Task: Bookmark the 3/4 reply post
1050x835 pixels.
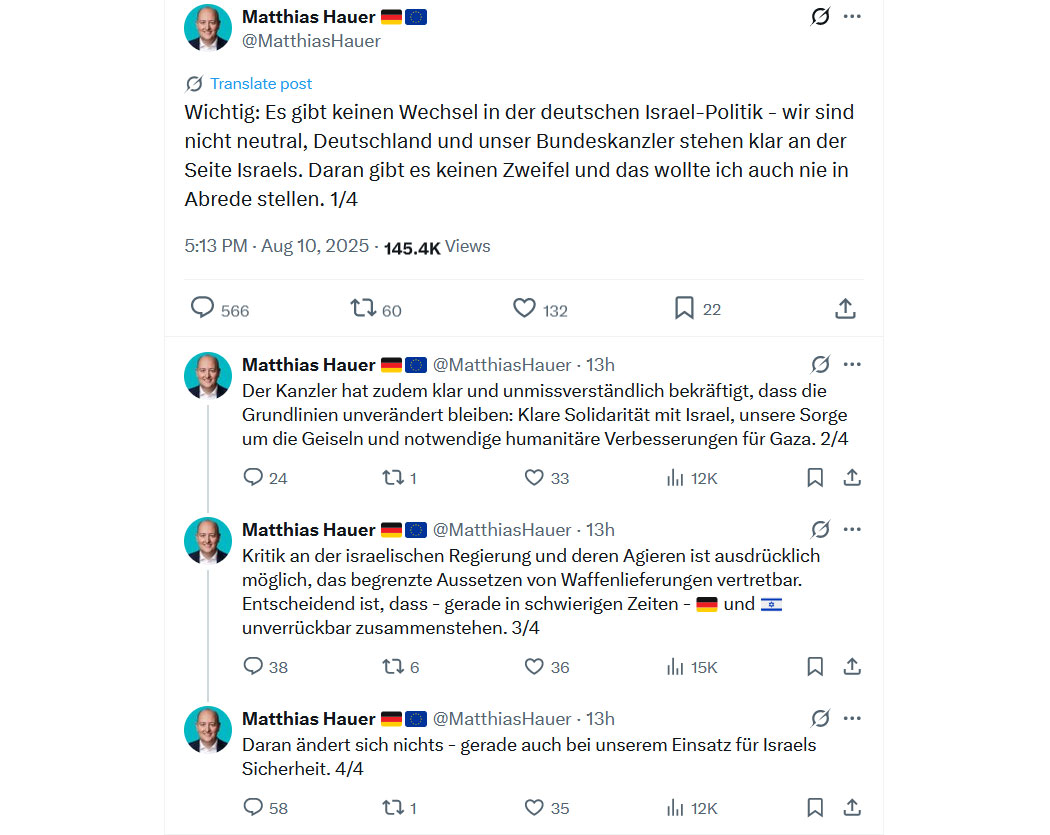Action: (815, 666)
